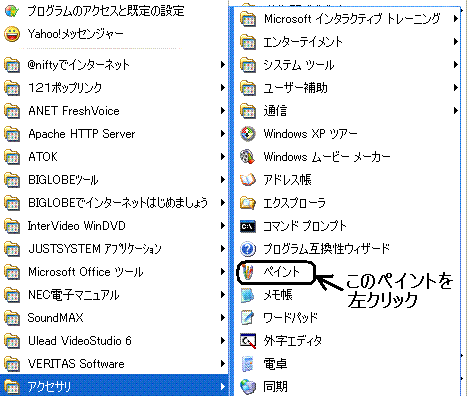Expand submenu arrow for JUSTSYSTEM アプリケーション
Image resolution: width=467 pixels, height=396 pixels.
(223, 249)
